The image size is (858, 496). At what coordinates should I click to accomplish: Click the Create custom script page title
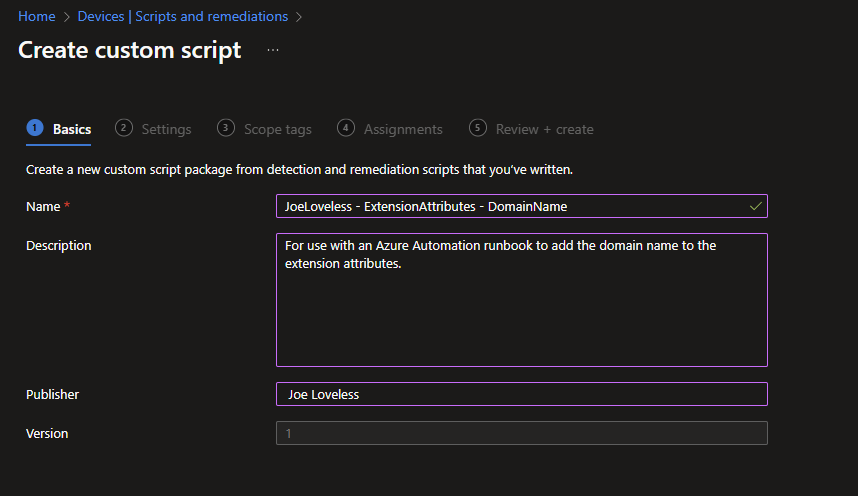coord(130,50)
